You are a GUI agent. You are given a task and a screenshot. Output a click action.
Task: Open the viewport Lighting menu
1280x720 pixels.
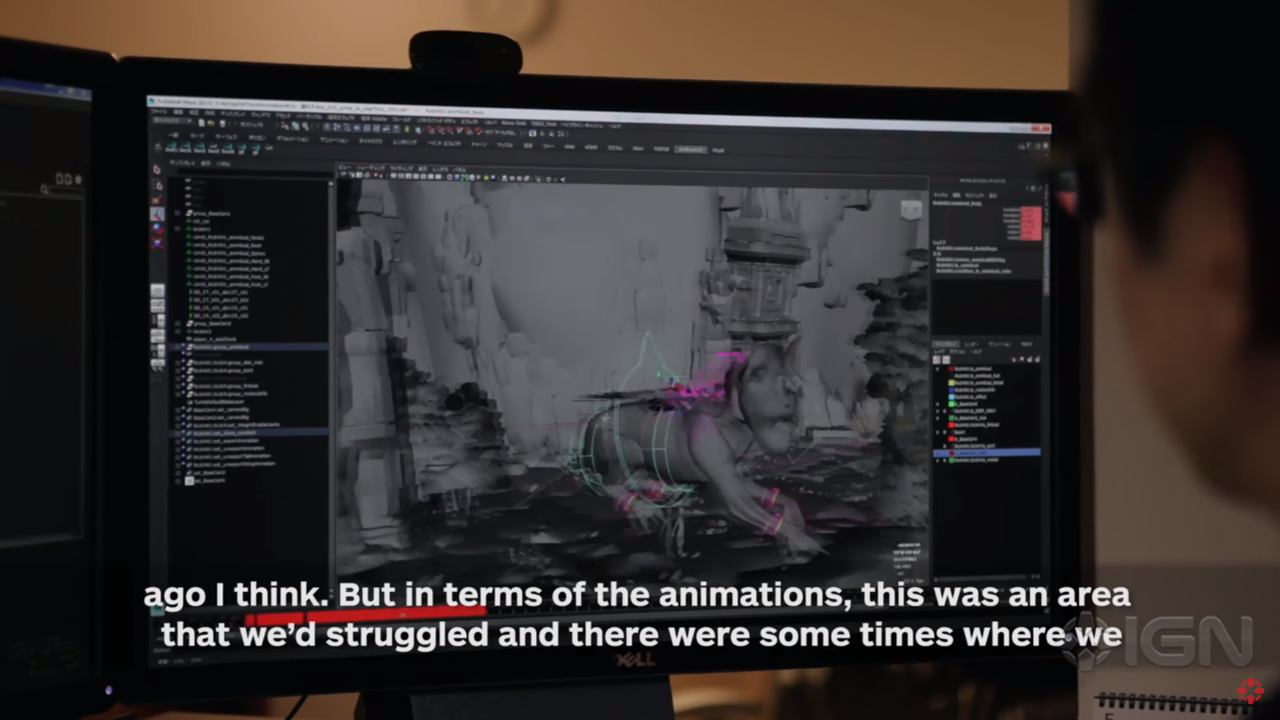[401, 168]
